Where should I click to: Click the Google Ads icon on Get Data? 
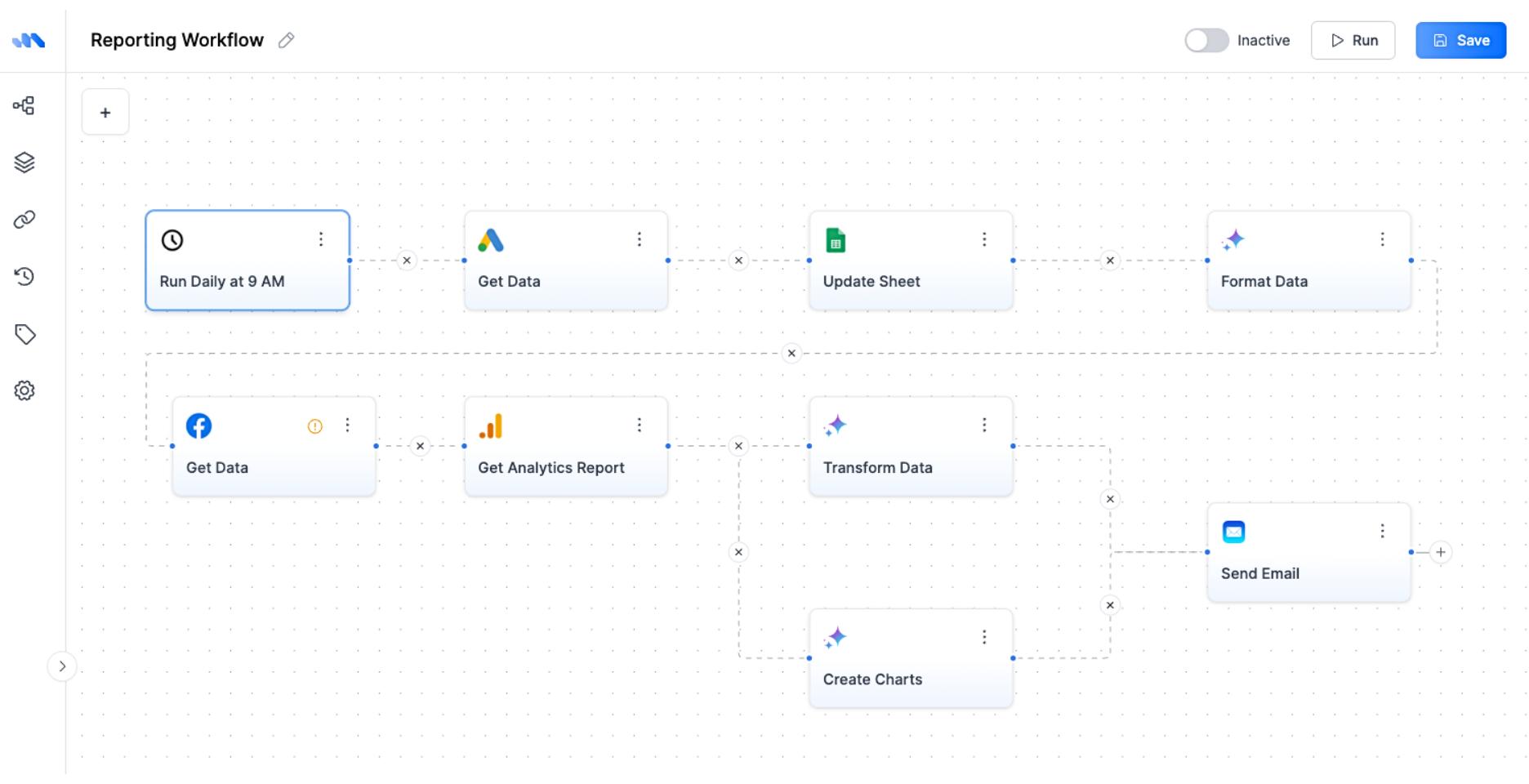coord(491,240)
